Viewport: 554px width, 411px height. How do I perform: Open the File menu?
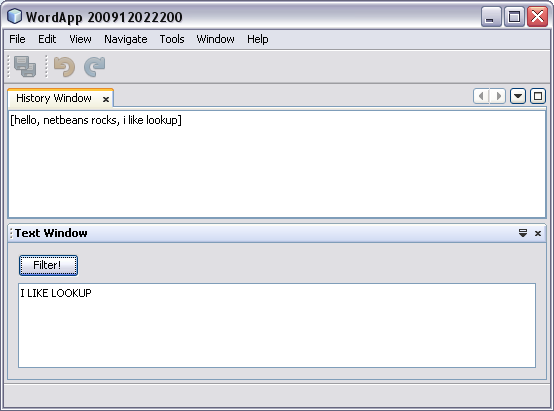click(x=17, y=39)
